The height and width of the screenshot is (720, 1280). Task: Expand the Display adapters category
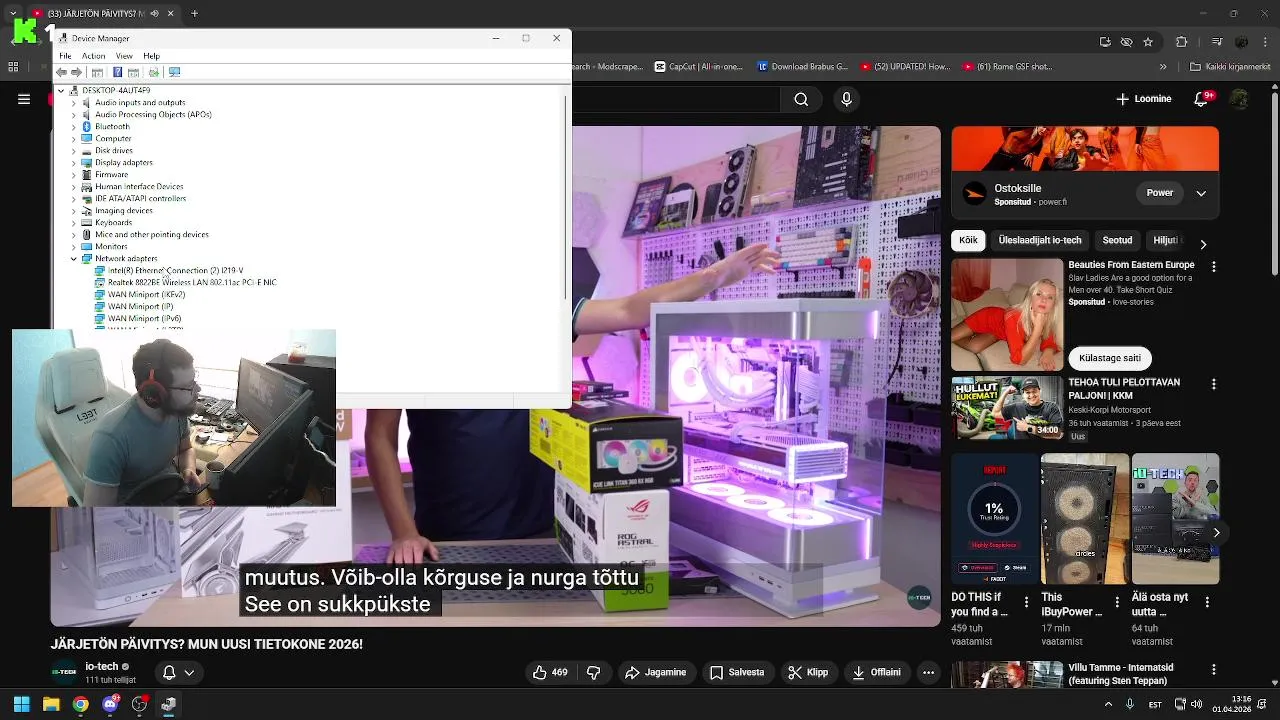pyautogui.click(x=73, y=162)
